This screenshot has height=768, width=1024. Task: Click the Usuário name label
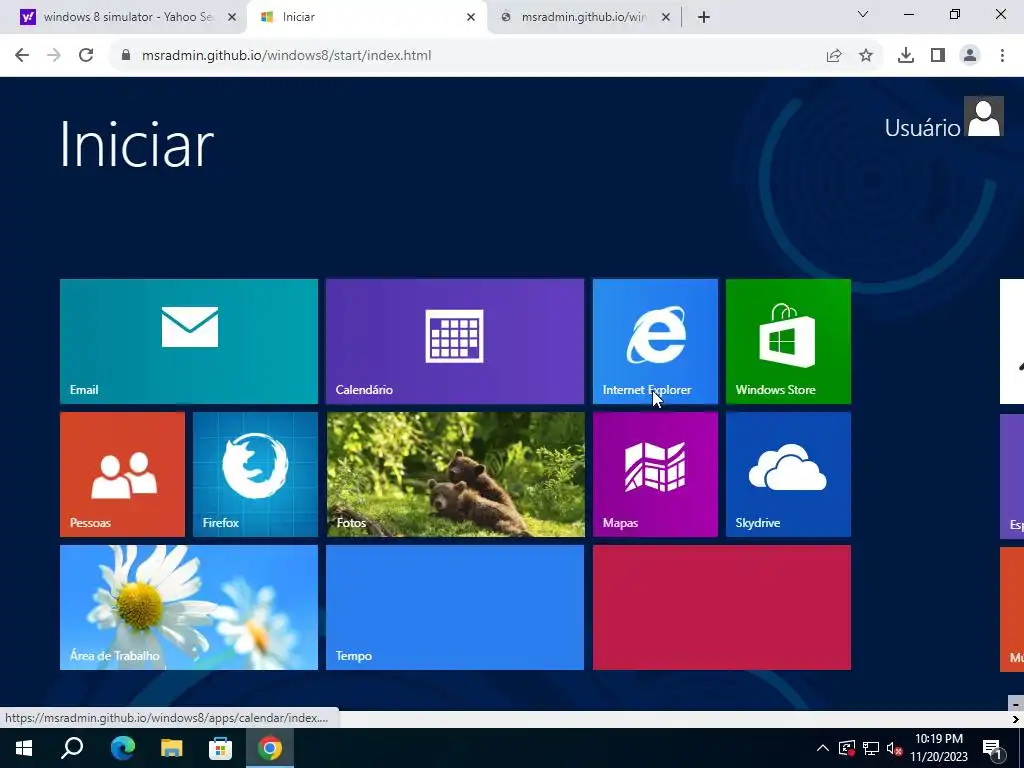[922, 128]
